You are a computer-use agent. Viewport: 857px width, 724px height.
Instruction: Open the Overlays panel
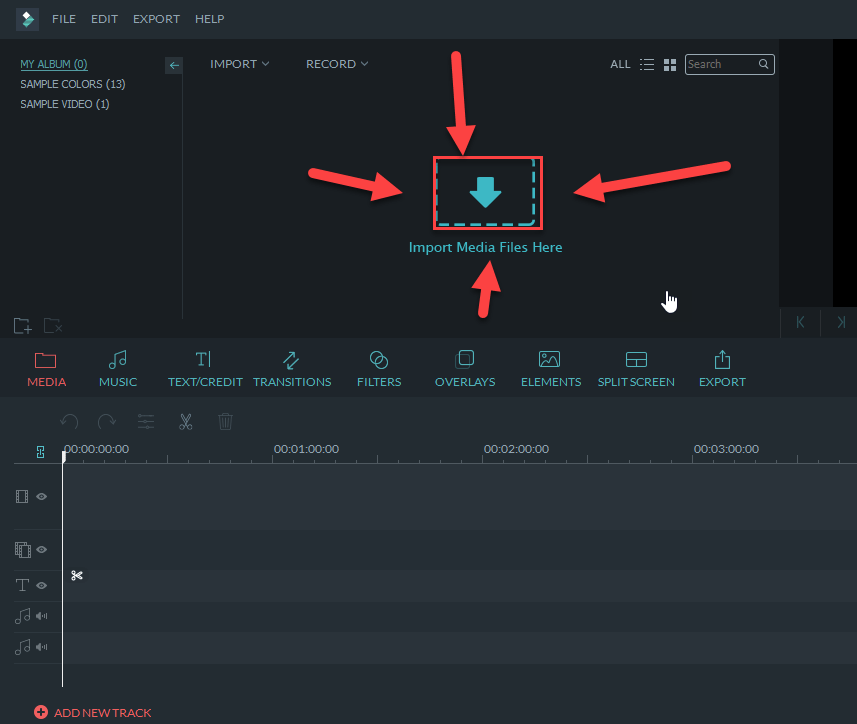coord(464,368)
